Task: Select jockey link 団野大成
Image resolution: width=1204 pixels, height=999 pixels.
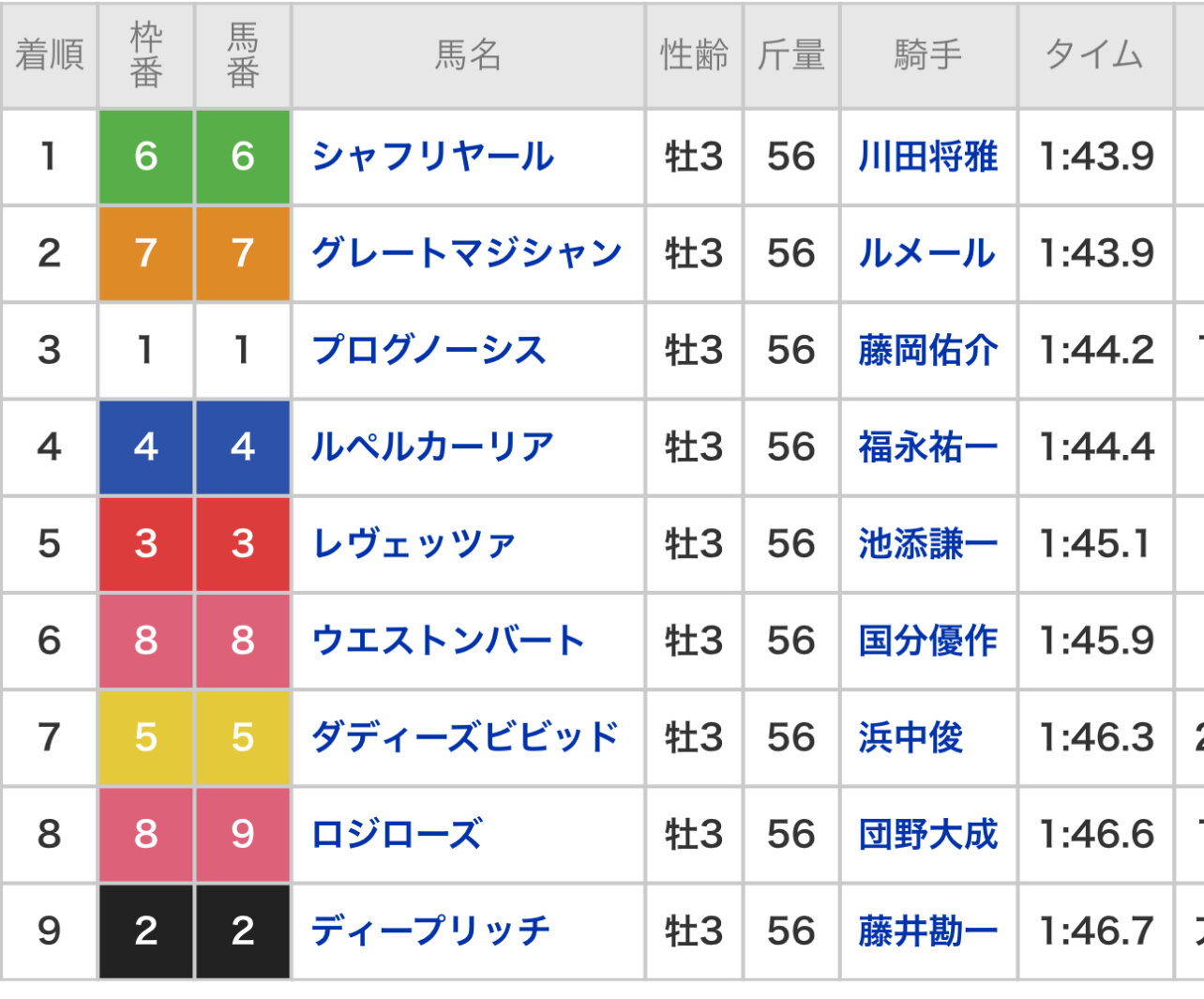Action: click(x=927, y=834)
